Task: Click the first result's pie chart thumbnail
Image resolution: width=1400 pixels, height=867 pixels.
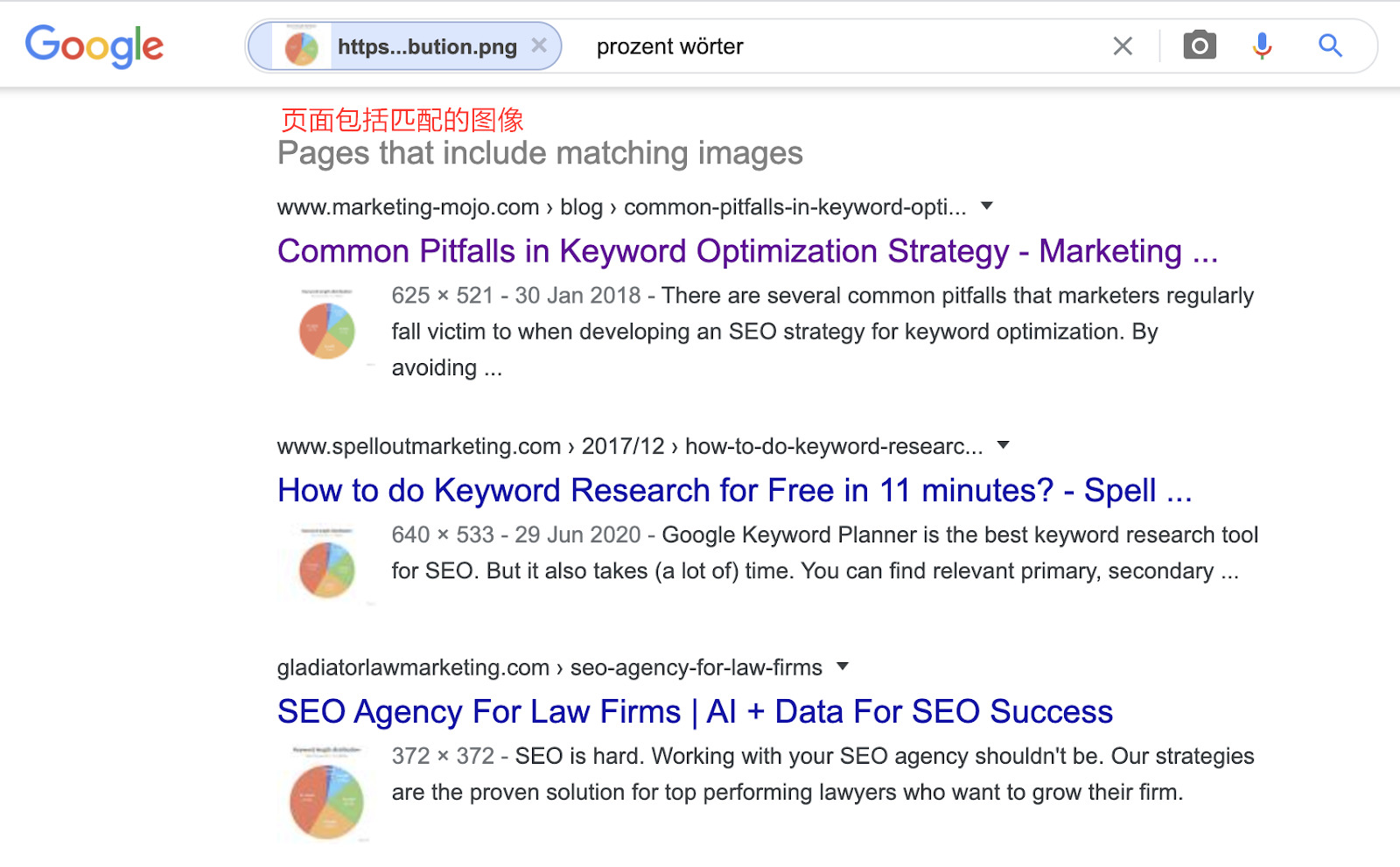Action: (325, 331)
